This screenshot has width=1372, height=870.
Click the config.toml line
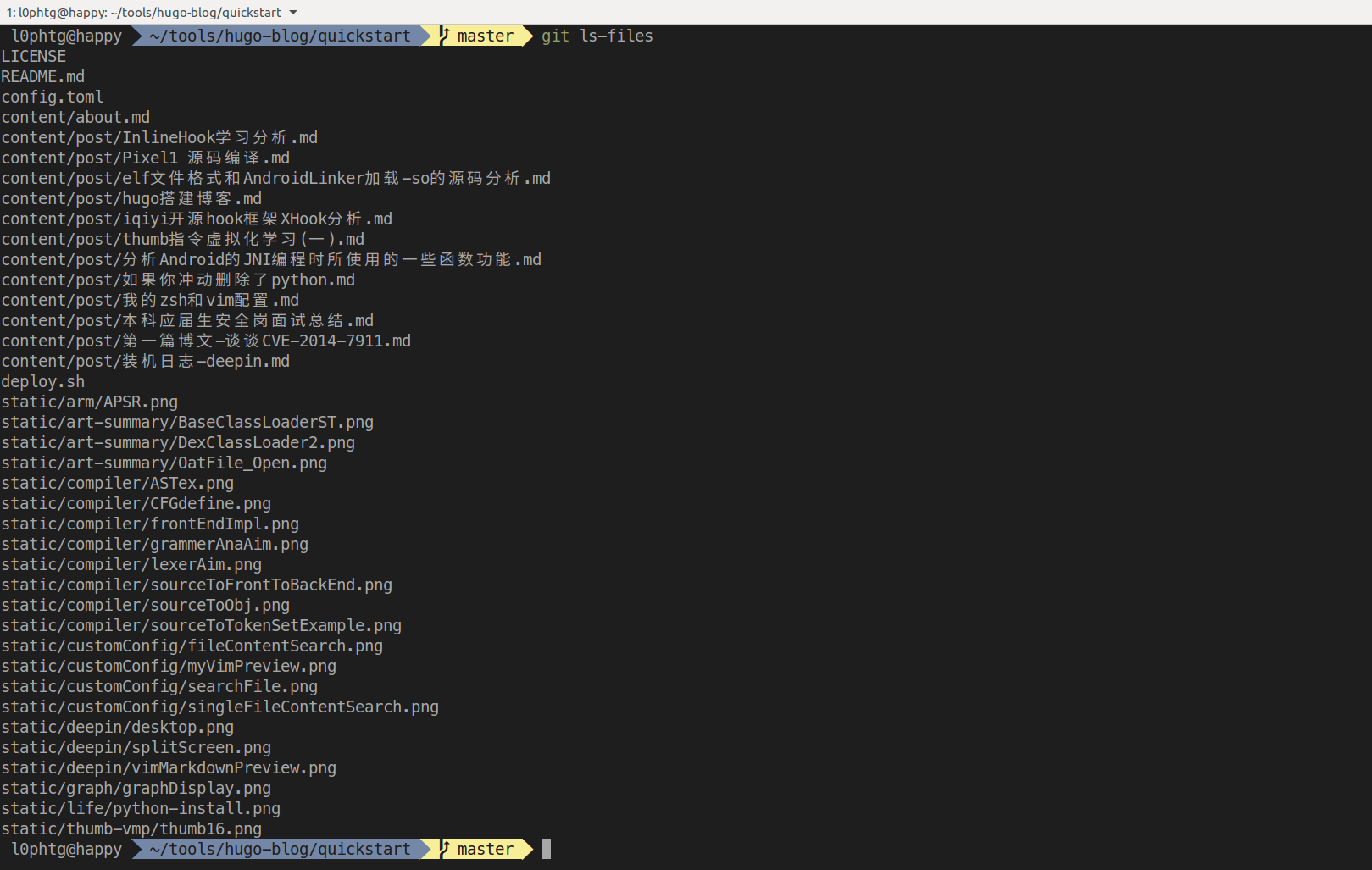tap(53, 97)
